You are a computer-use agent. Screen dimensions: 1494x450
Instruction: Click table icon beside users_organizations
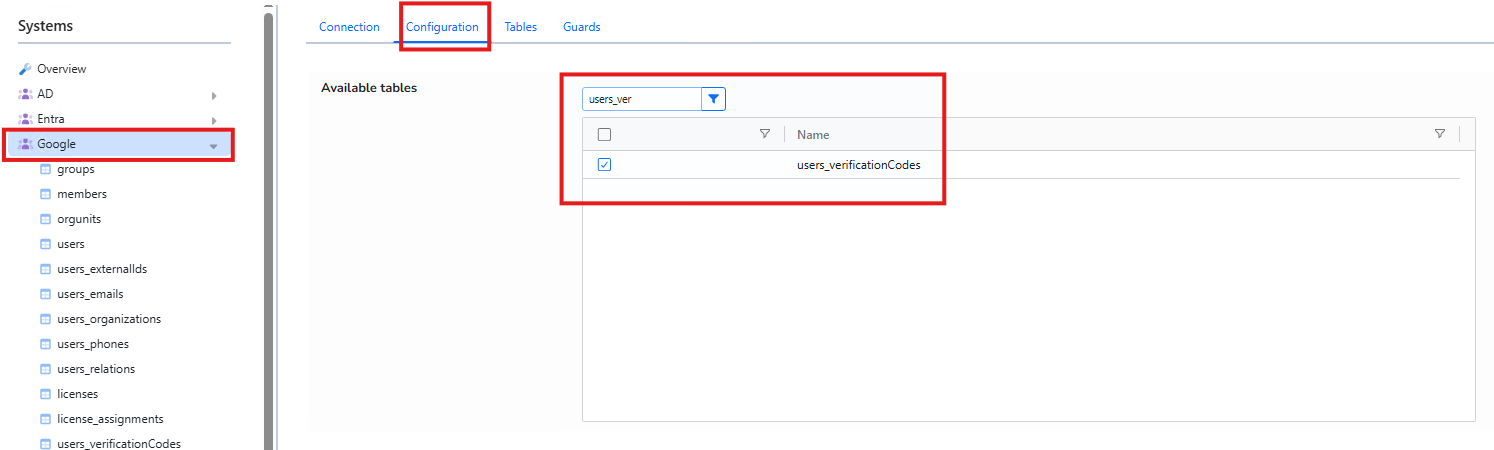[46, 319]
